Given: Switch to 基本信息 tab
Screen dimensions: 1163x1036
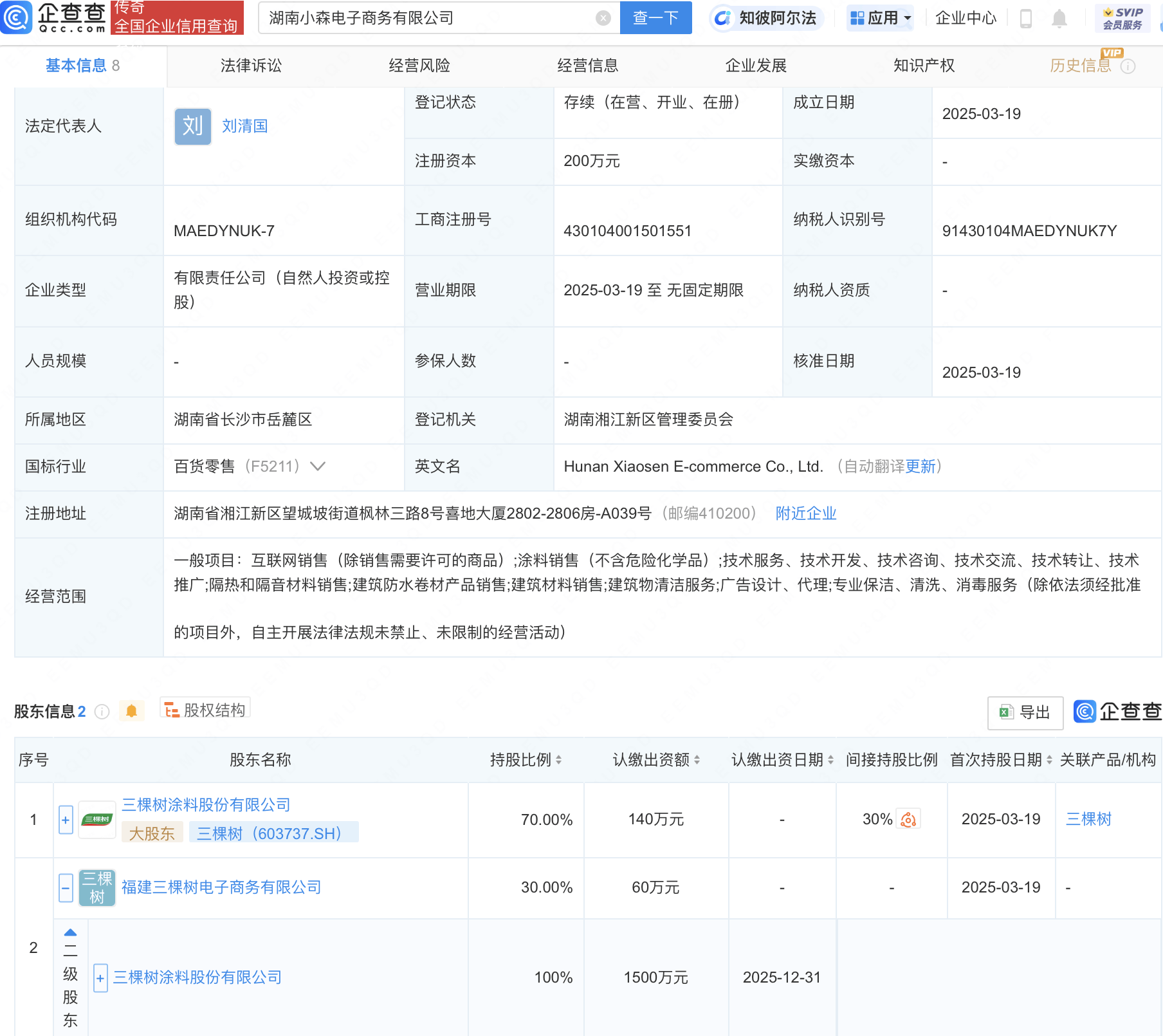Looking at the screenshot, I should click(83, 66).
